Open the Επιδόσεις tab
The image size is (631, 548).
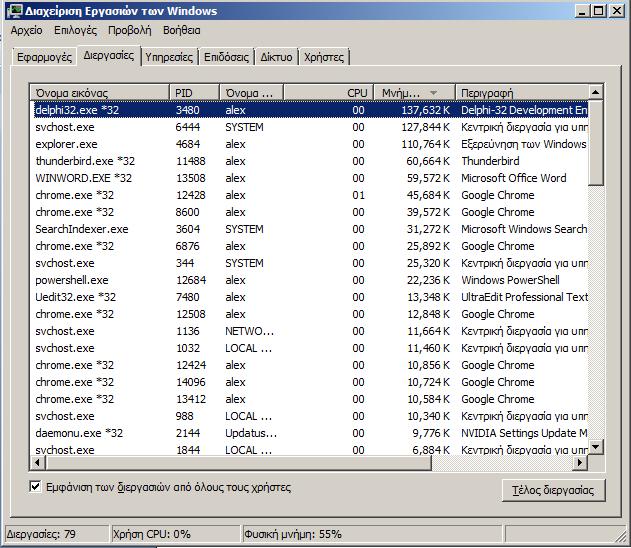click(x=226, y=57)
